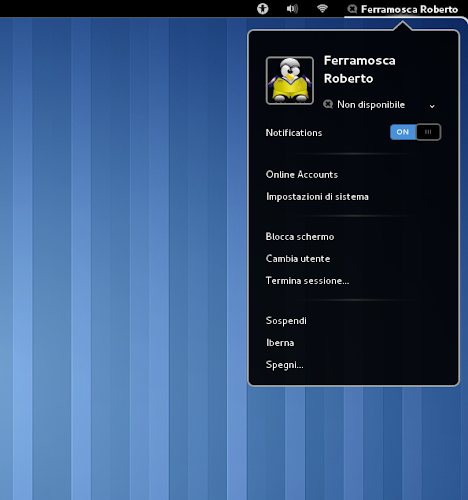The height and width of the screenshot is (500, 468).
Task: Open the Ferramosca Roberto user menu in top bar
Action: coord(403,9)
